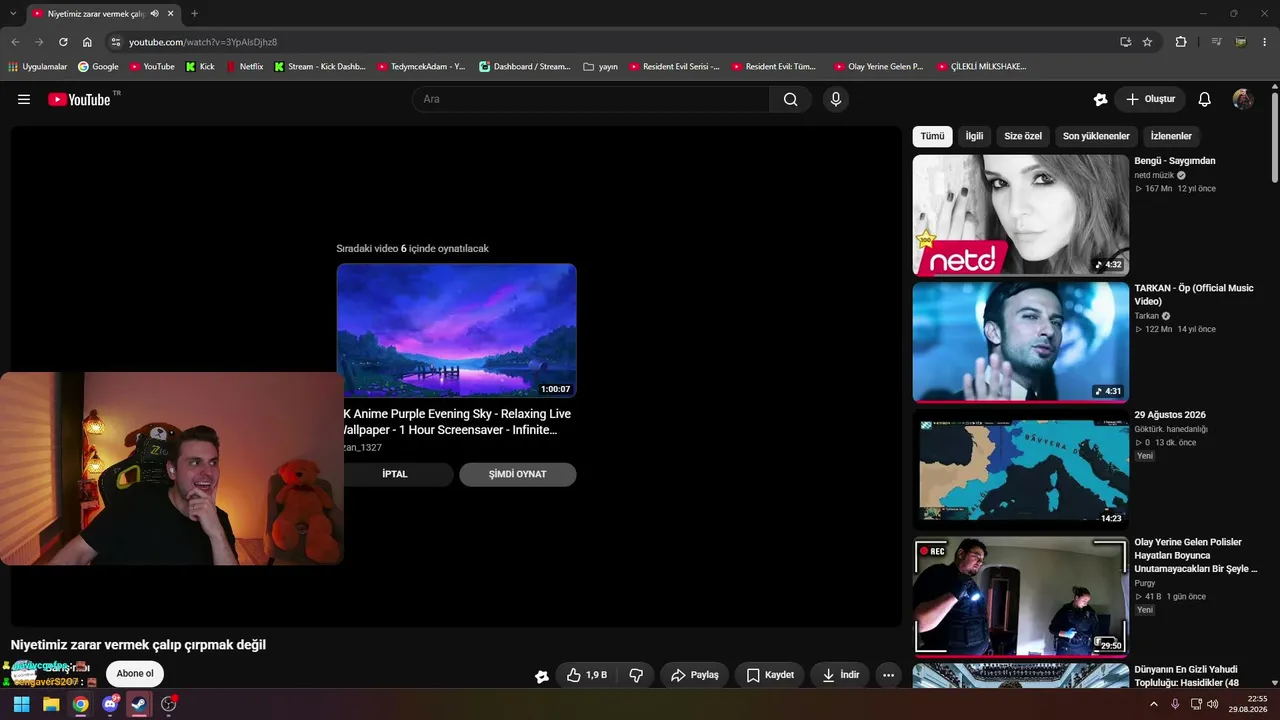
Task: Open the Kick bookmark
Action: (200, 67)
